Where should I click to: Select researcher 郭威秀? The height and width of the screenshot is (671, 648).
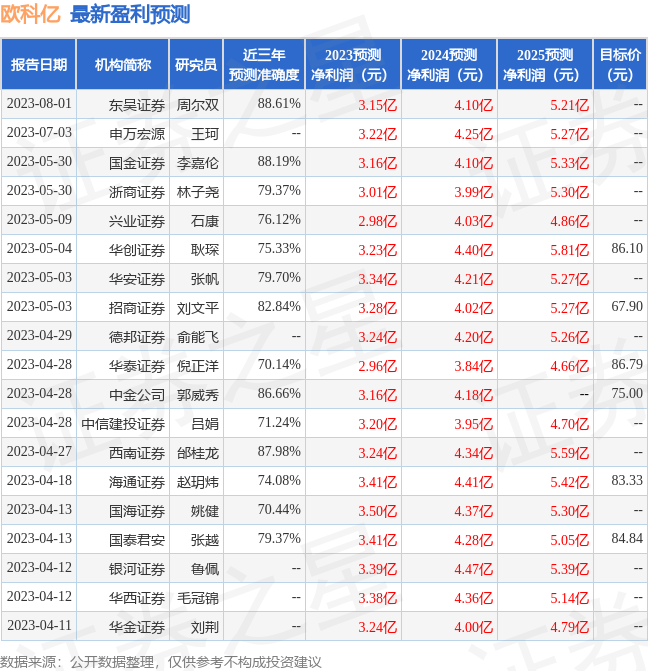pyautogui.click(x=198, y=395)
